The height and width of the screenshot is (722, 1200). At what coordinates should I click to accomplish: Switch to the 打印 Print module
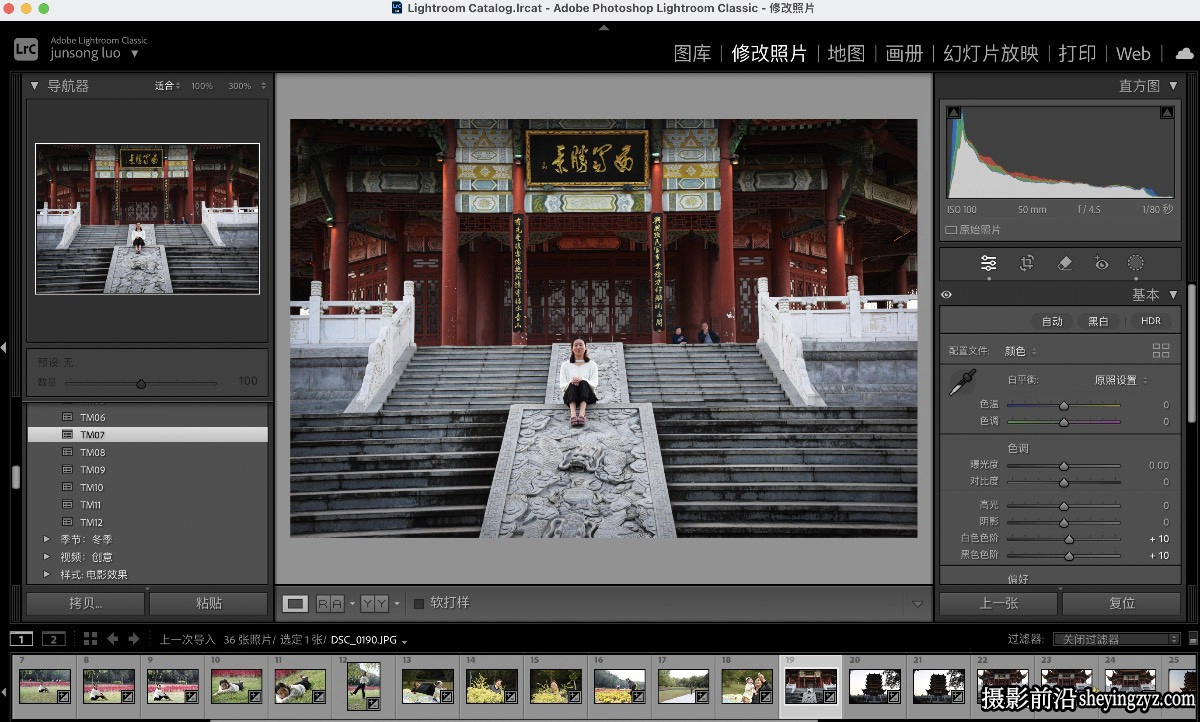[1078, 54]
